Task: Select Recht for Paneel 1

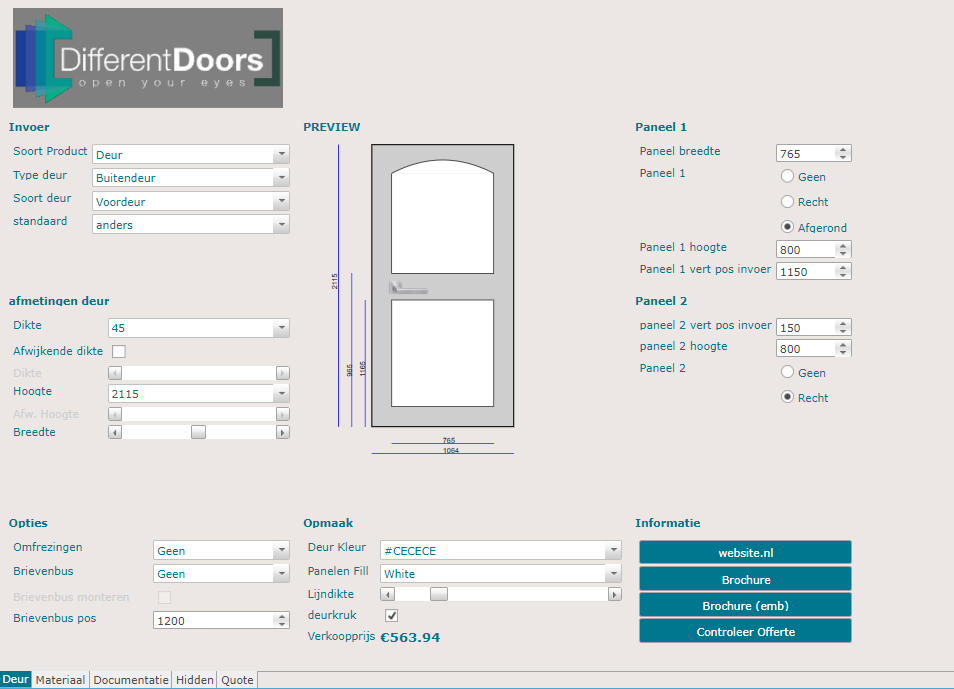Action: click(x=787, y=201)
